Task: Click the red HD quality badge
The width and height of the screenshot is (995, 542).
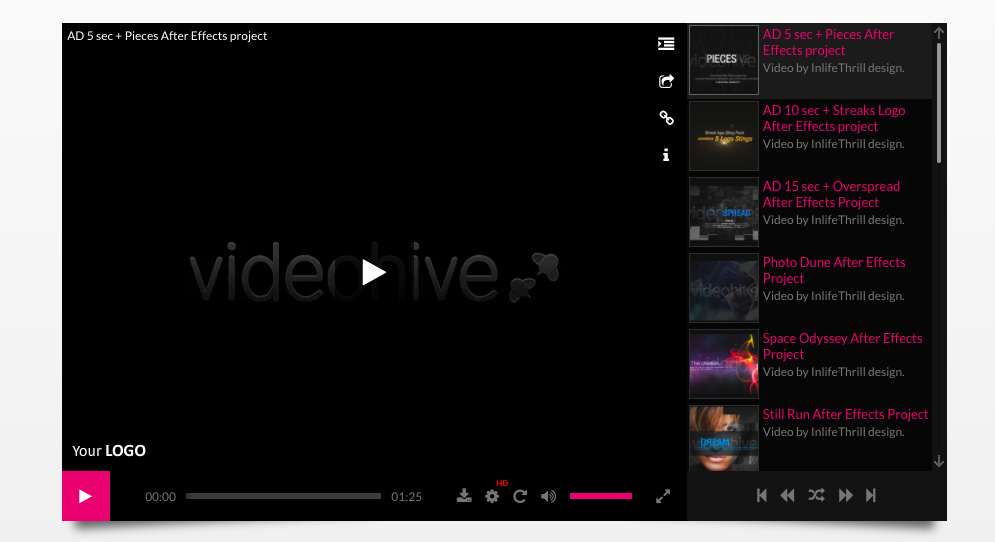Action: [x=502, y=483]
